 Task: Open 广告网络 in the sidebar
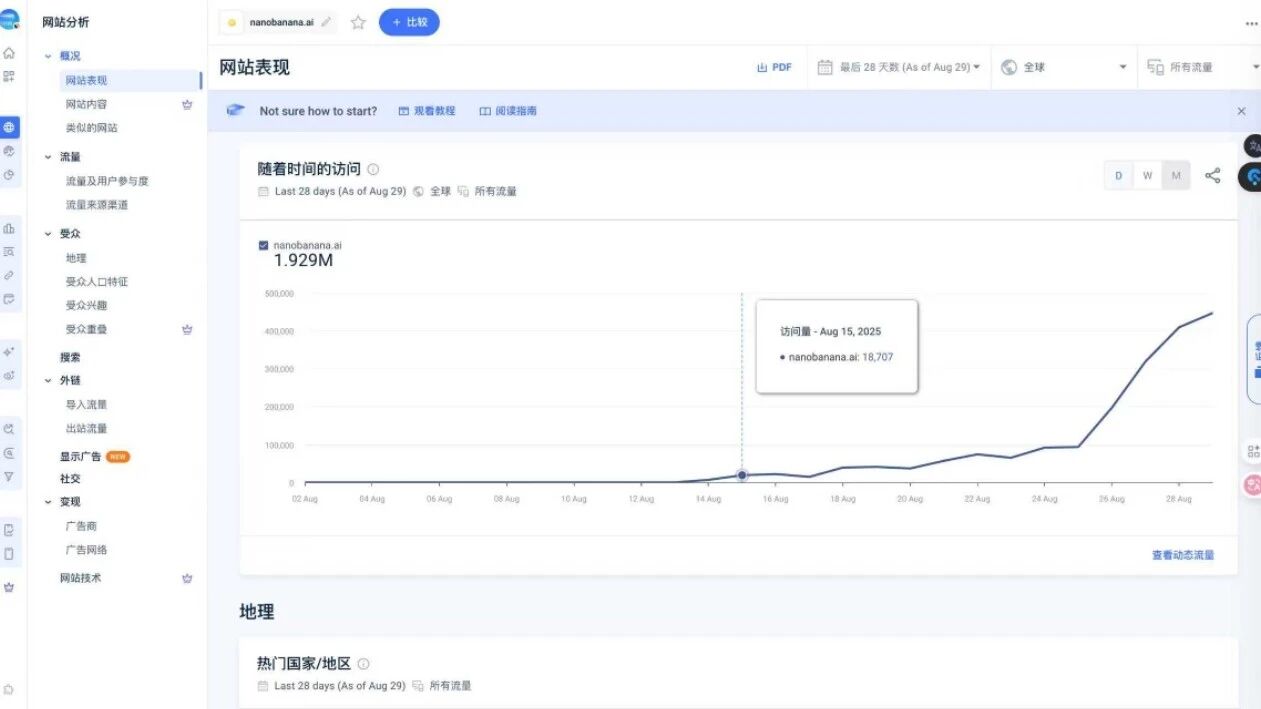[86, 550]
